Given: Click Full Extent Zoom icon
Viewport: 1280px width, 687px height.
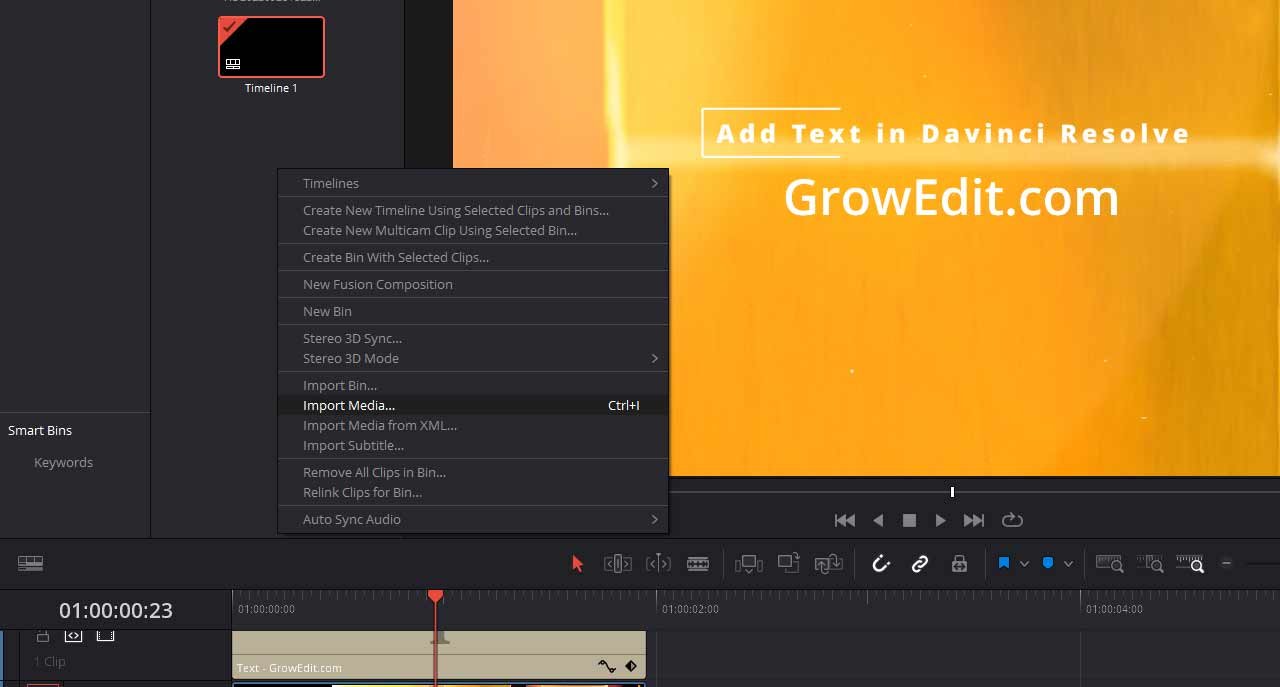Looking at the screenshot, I should (1110, 564).
